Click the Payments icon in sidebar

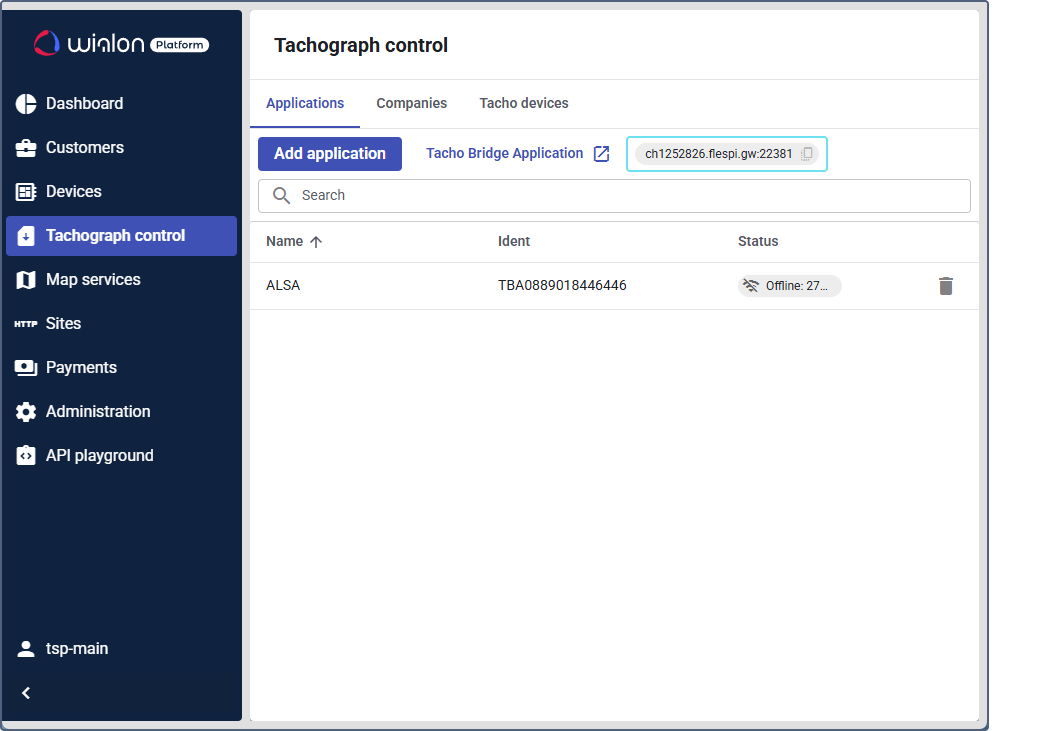pyautogui.click(x=26, y=368)
